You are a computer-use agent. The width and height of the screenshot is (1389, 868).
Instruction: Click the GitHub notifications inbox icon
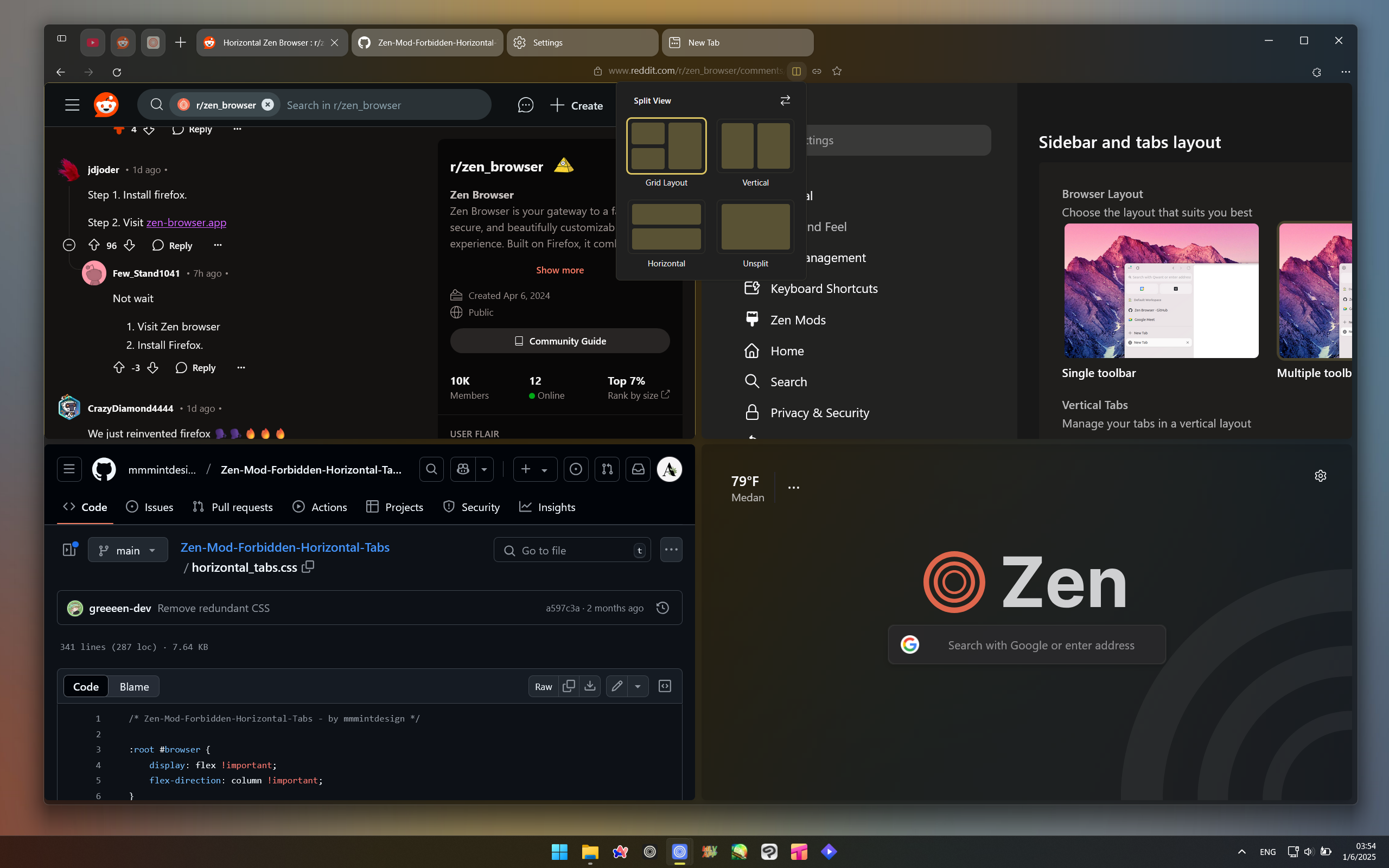pos(637,469)
